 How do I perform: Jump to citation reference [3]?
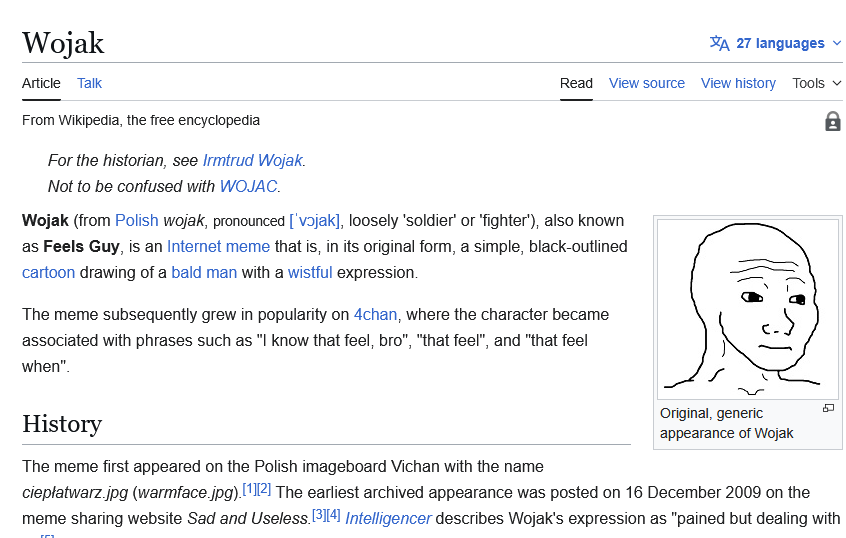pyautogui.click(x=319, y=515)
